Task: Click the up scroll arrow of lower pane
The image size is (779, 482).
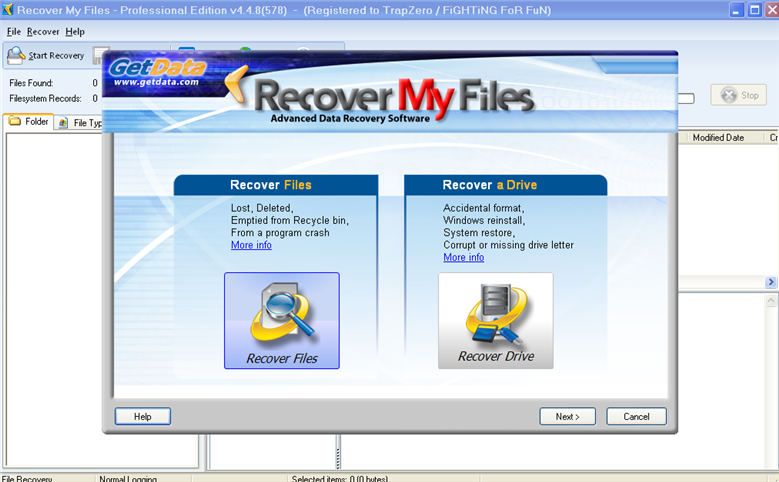Action: click(771, 300)
